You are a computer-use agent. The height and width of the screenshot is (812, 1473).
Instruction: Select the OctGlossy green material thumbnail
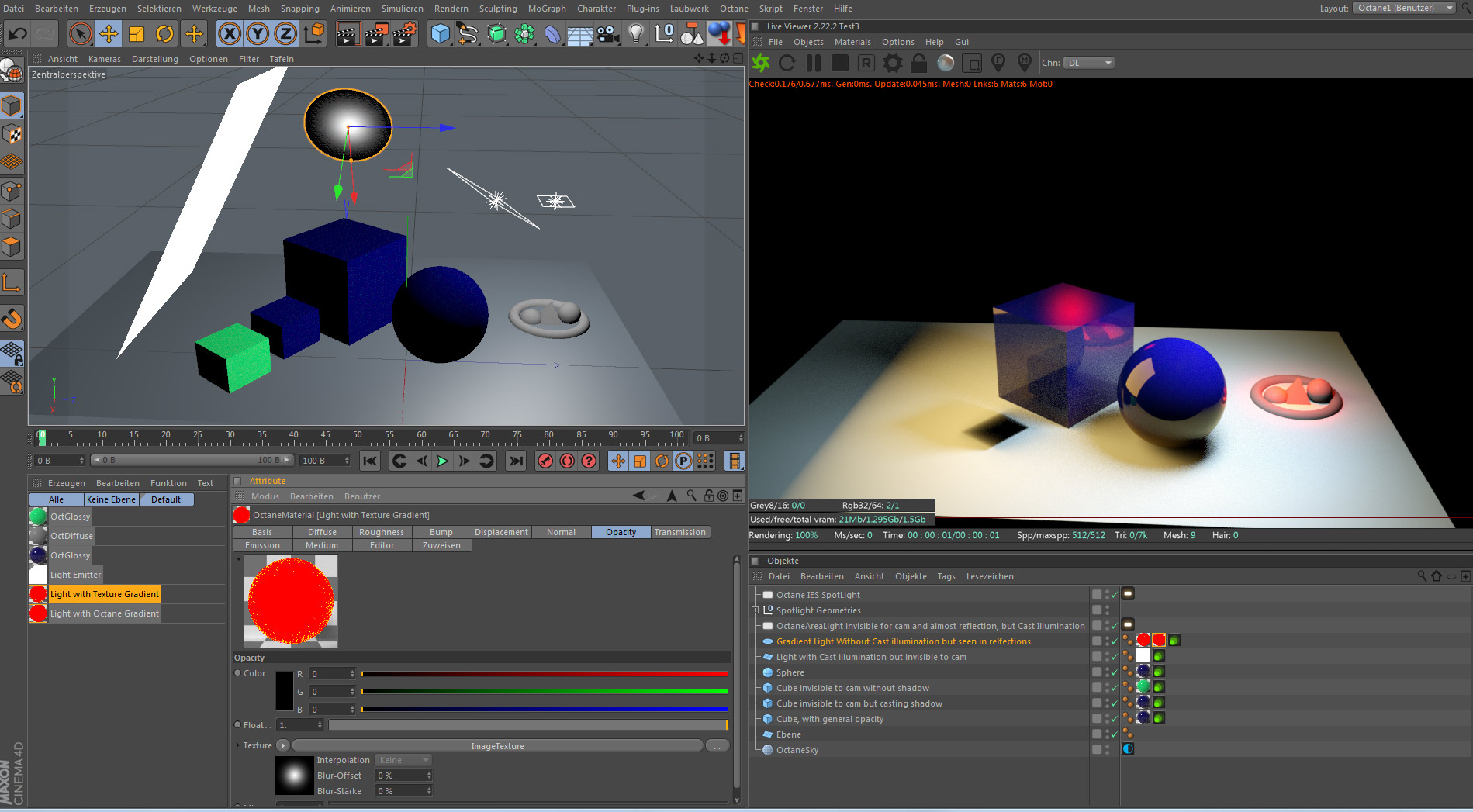(x=38, y=517)
